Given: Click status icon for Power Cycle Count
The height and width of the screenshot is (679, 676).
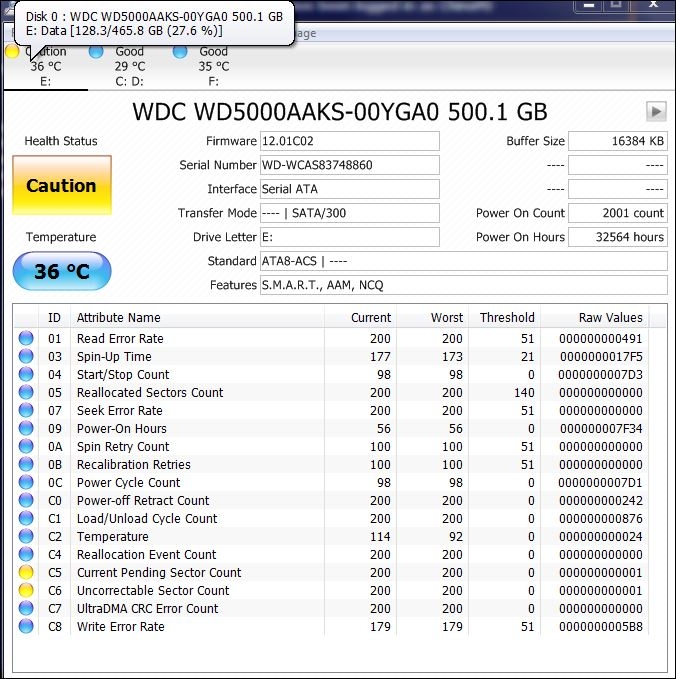Looking at the screenshot, I should 26,482.
